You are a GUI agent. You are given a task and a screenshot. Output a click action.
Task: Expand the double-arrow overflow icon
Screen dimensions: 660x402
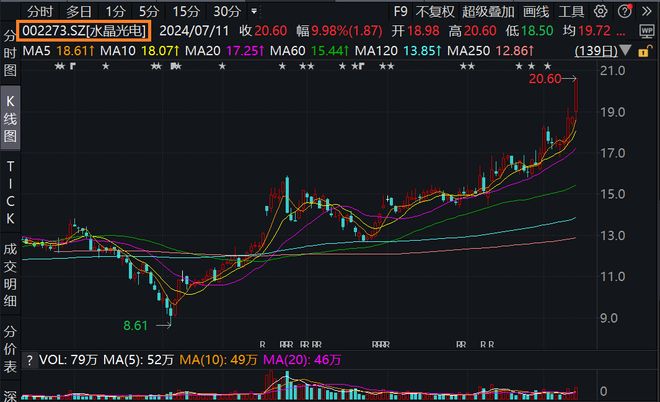[647, 11]
